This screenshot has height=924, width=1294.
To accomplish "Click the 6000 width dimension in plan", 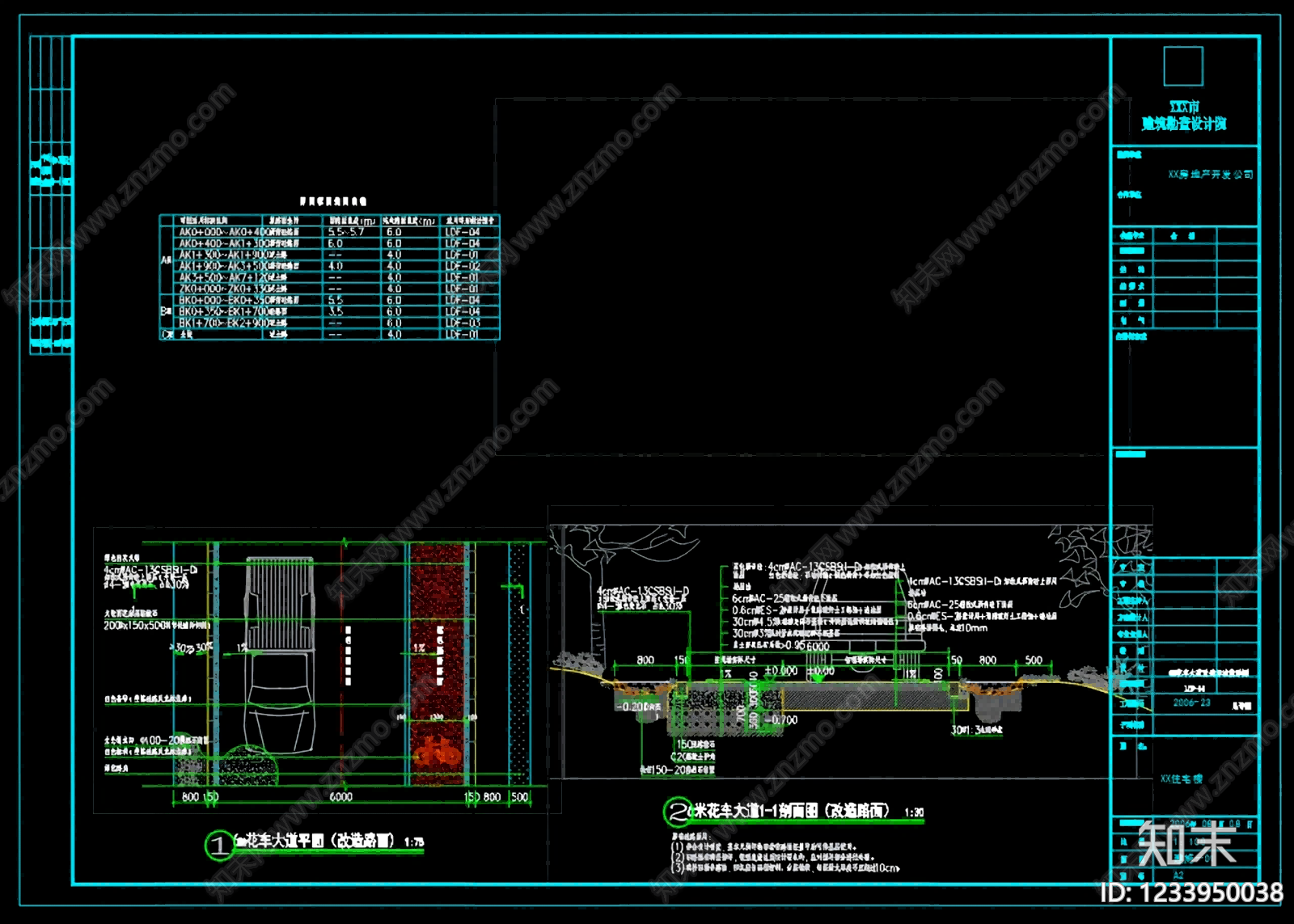I will 340,797.
